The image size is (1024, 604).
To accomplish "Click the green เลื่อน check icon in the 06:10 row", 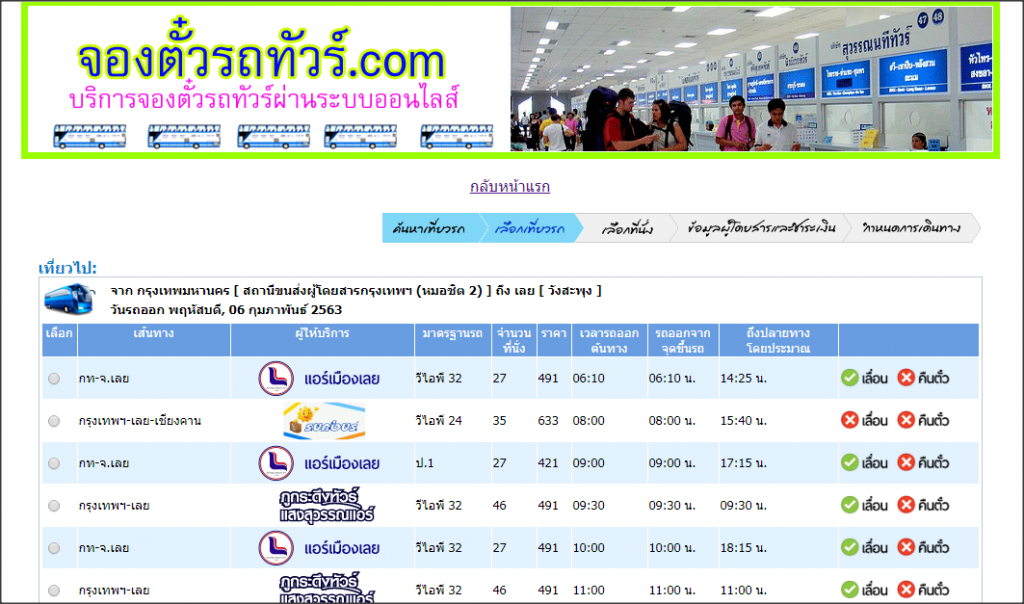I will (850, 378).
